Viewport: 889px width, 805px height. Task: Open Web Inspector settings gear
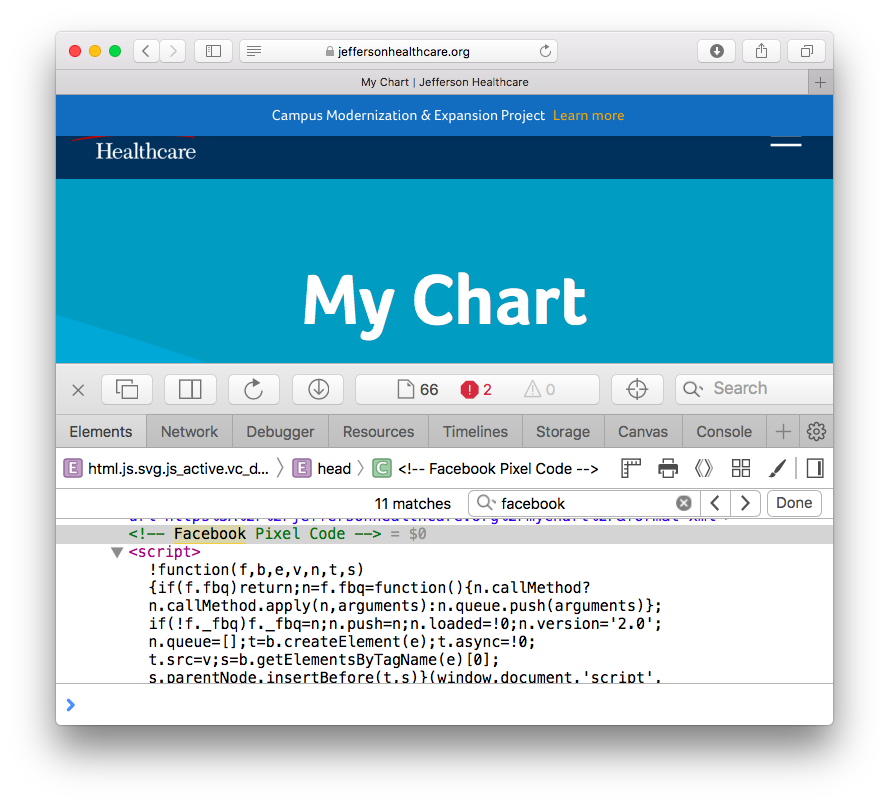[x=816, y=432]
